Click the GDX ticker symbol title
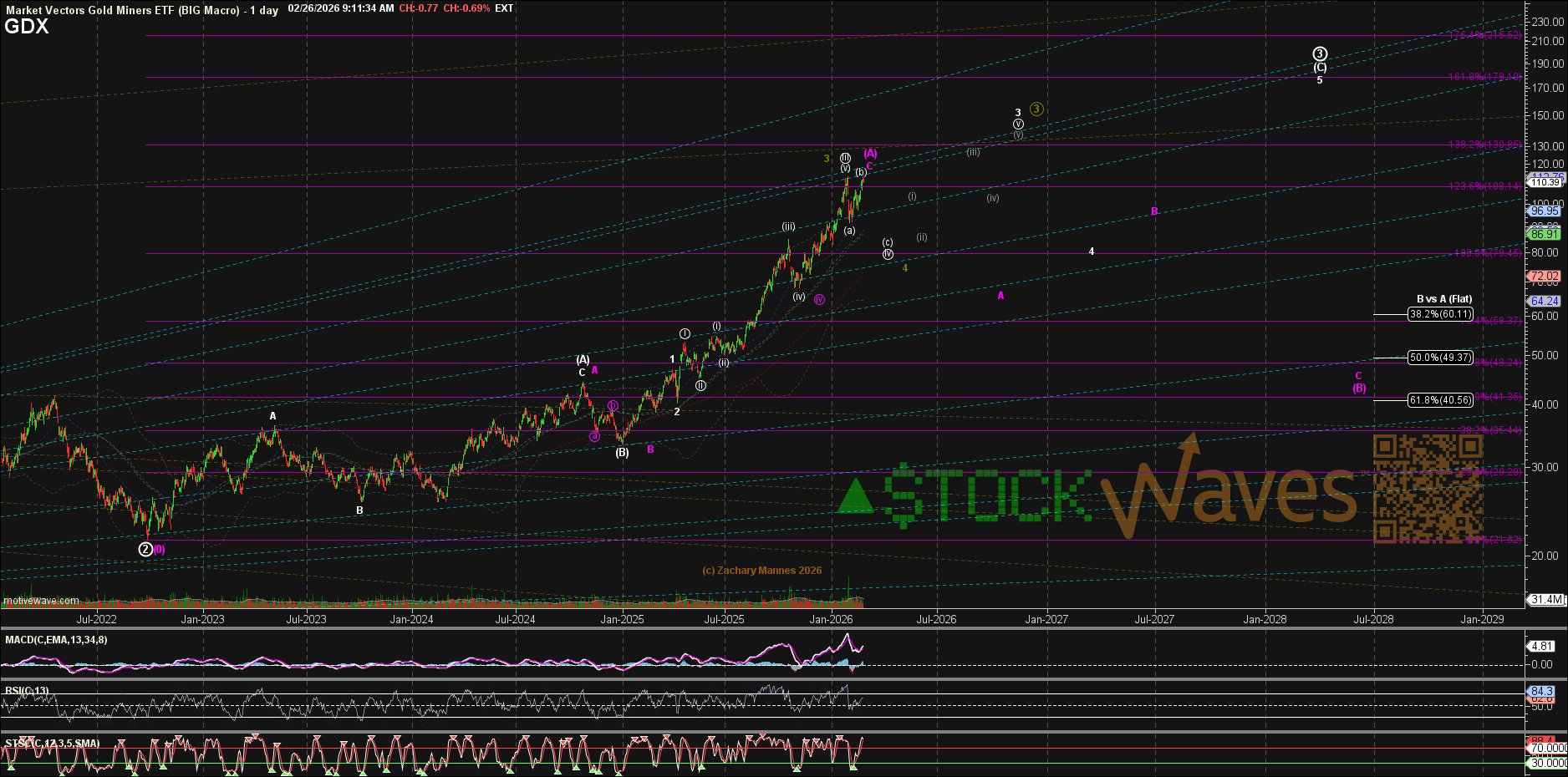 (x=27, y=27)
